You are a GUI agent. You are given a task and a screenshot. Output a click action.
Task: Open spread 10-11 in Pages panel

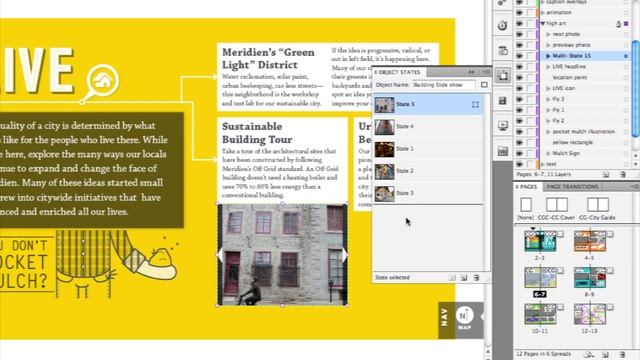(x=540, y=314)
